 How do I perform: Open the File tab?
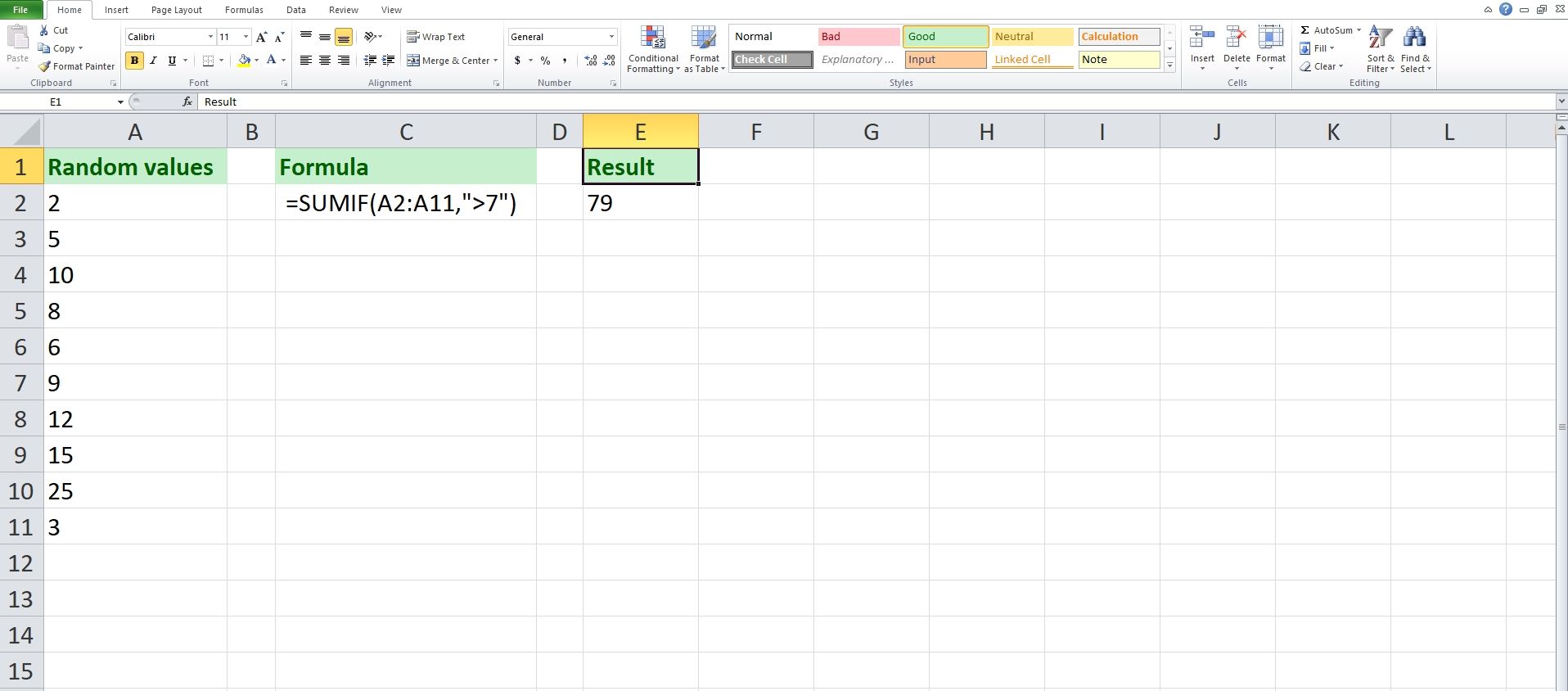20,10
